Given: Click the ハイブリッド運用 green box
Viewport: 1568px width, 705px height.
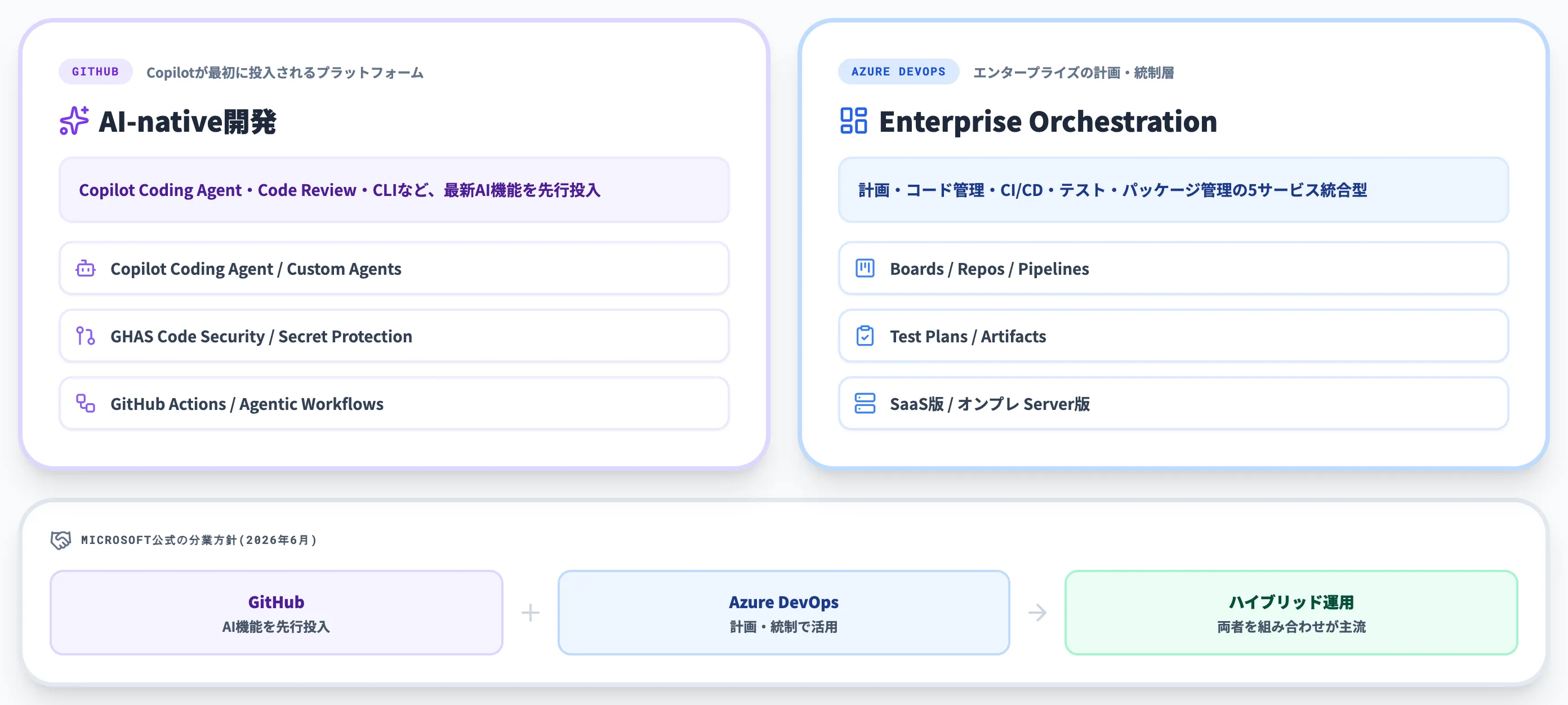Looking at the screenshot, I should tap(1291, 613).
